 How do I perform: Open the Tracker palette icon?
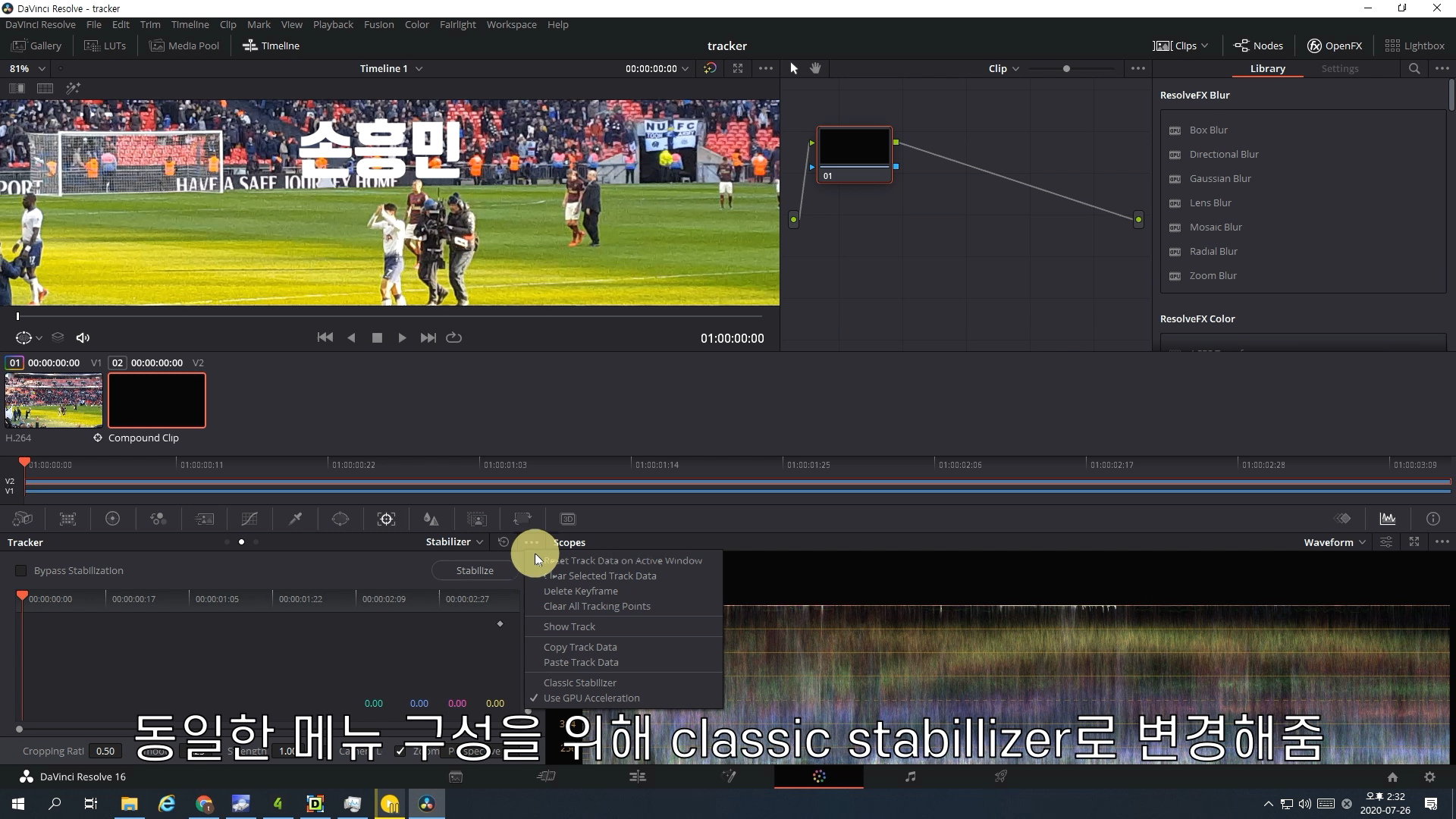[x=386, y=519]
